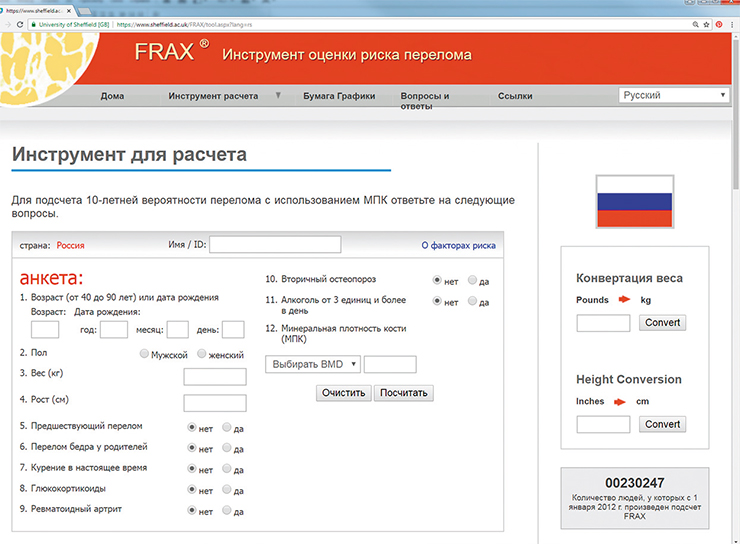The height and width of the screenshot is (544, 740).
Task: Switch to the sheffield.ac.uk browser tab
Action: click(36, 10)
